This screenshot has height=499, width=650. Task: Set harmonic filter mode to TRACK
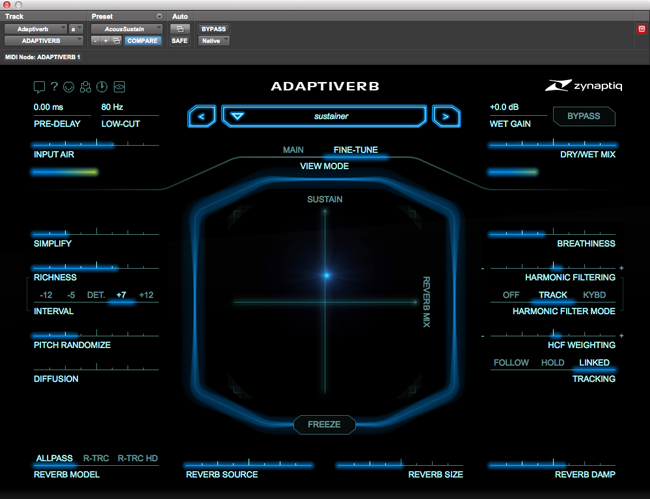pos(553,295)
